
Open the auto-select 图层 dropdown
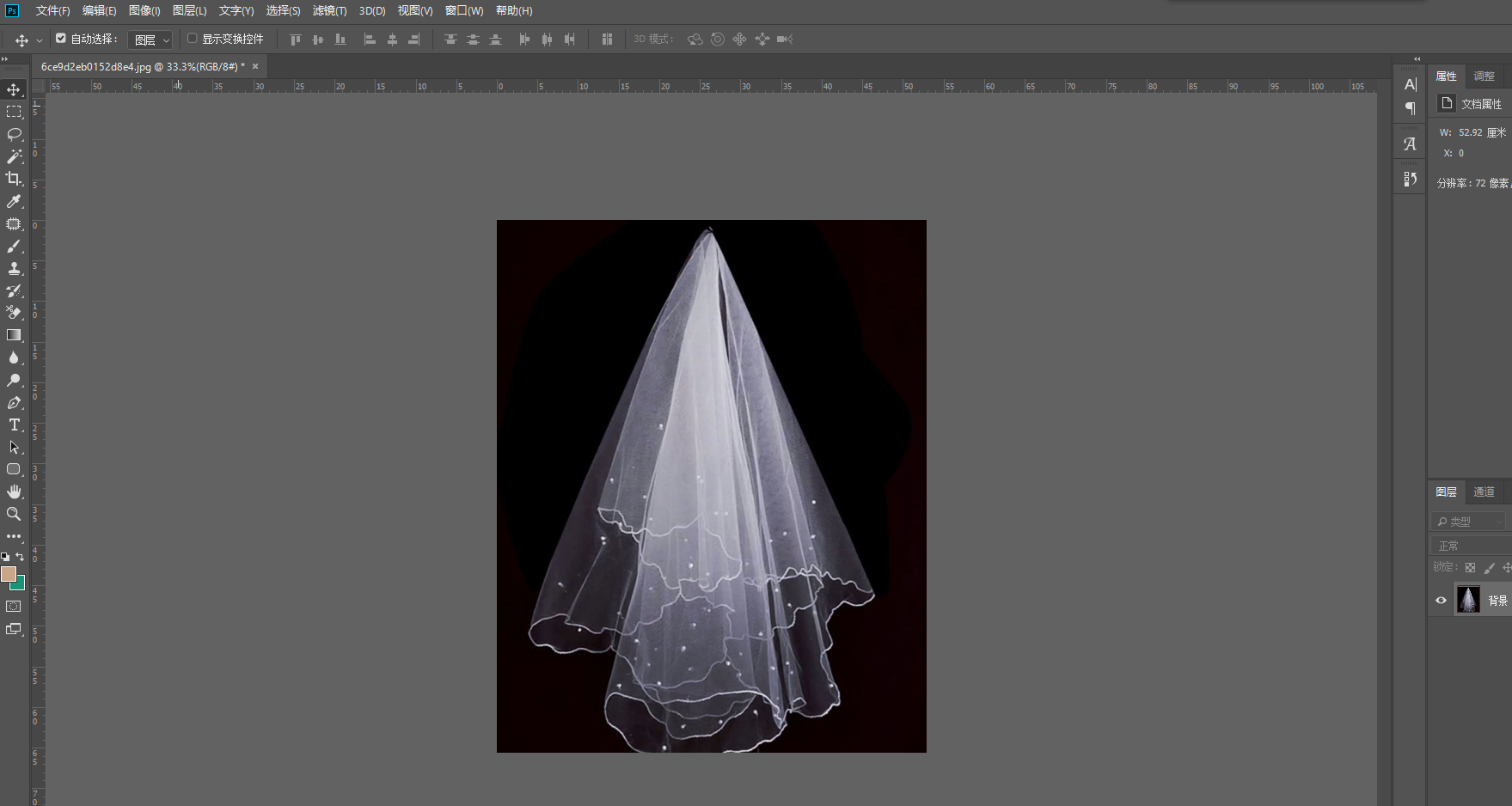tap(150, 40)
